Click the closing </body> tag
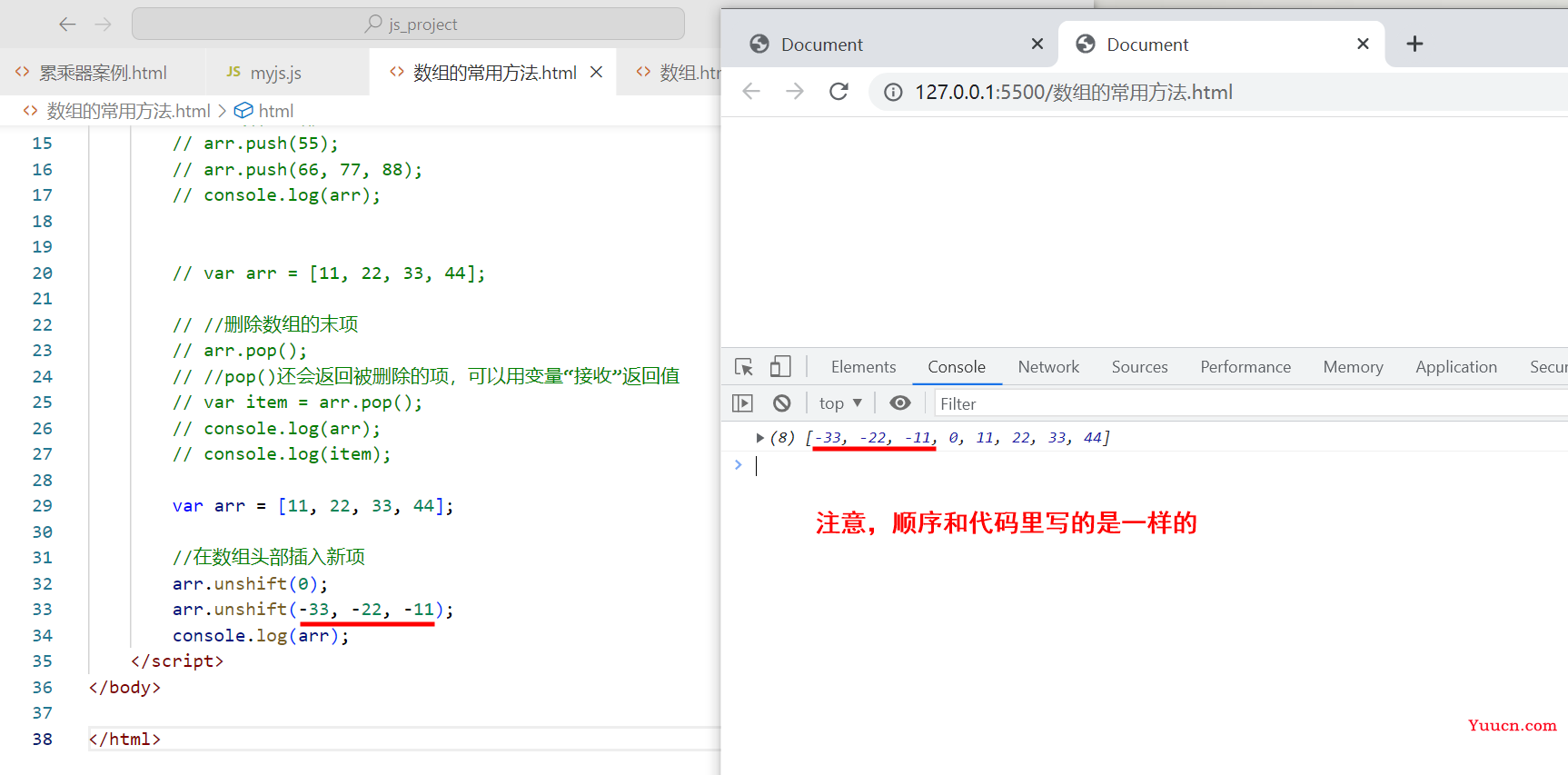Image resolution: width=1568 pixels, height=775 pixels. click(x=124, y=688)
